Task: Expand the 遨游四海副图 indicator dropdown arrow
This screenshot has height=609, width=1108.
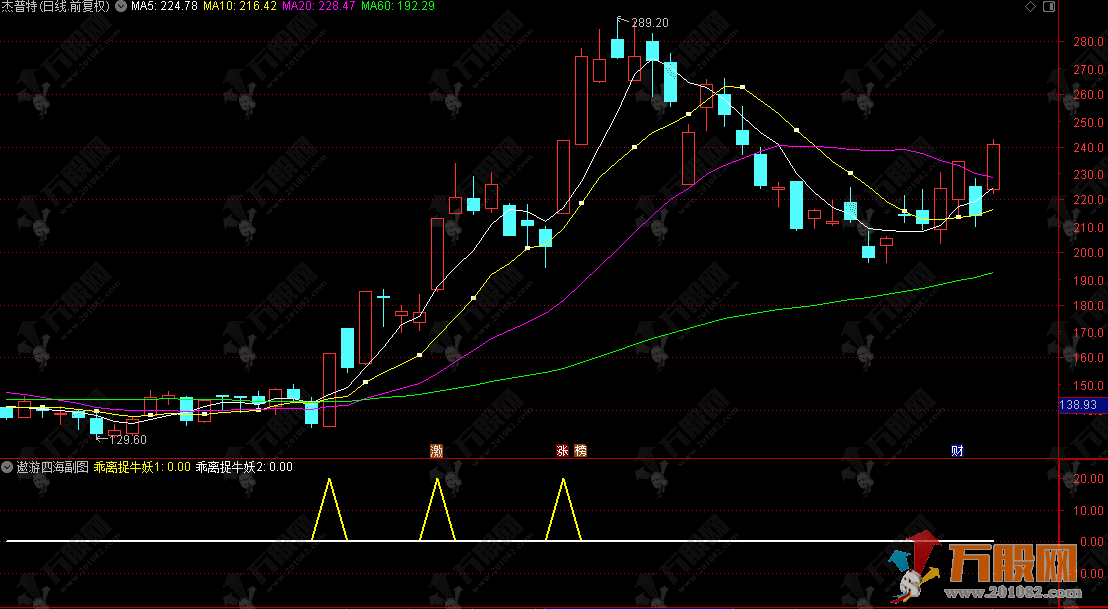Action: pos(8,467)
